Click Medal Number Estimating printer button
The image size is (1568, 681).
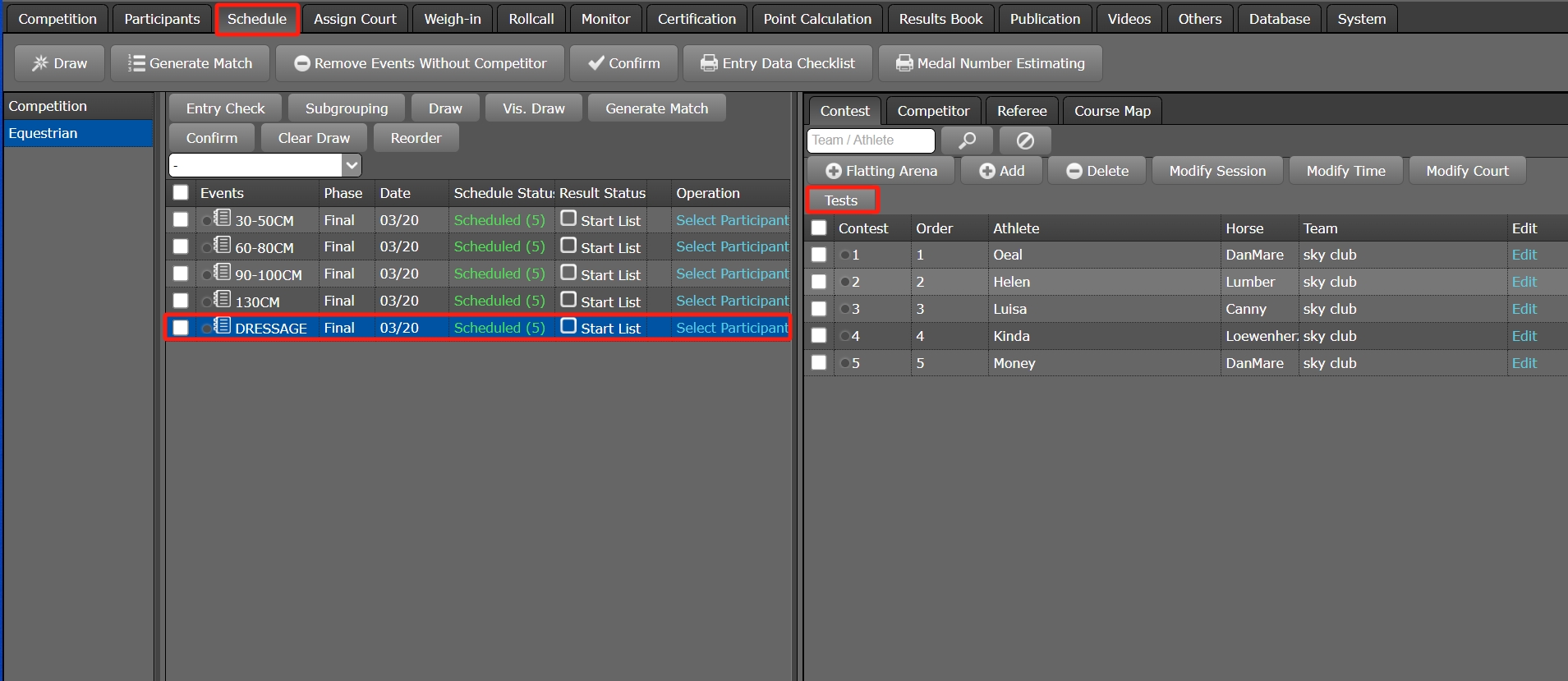[x=990, y=63]
